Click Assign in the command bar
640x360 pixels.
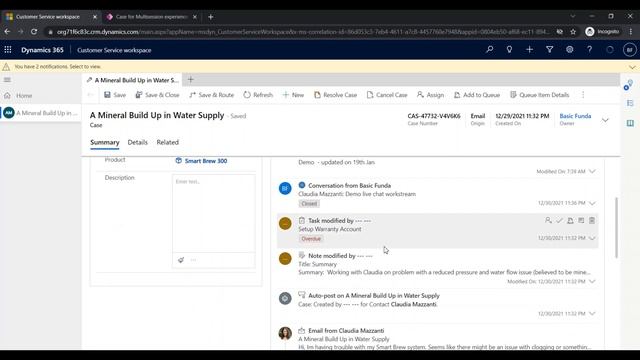point(430,95)
